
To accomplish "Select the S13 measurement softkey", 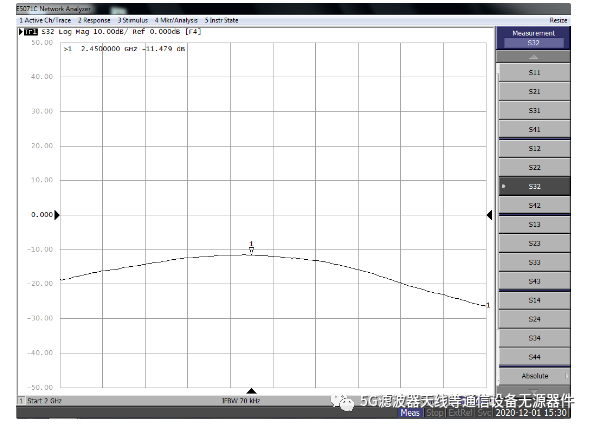I will tap(534, 225).
